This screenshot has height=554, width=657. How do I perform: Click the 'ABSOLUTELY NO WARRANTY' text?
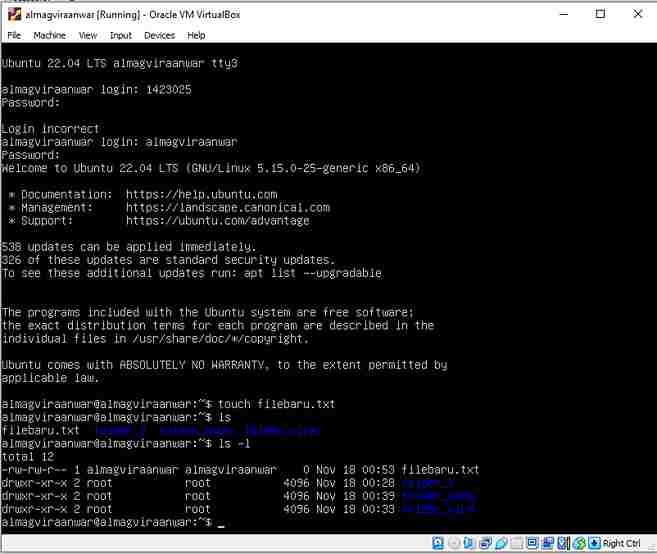[192, 365]
